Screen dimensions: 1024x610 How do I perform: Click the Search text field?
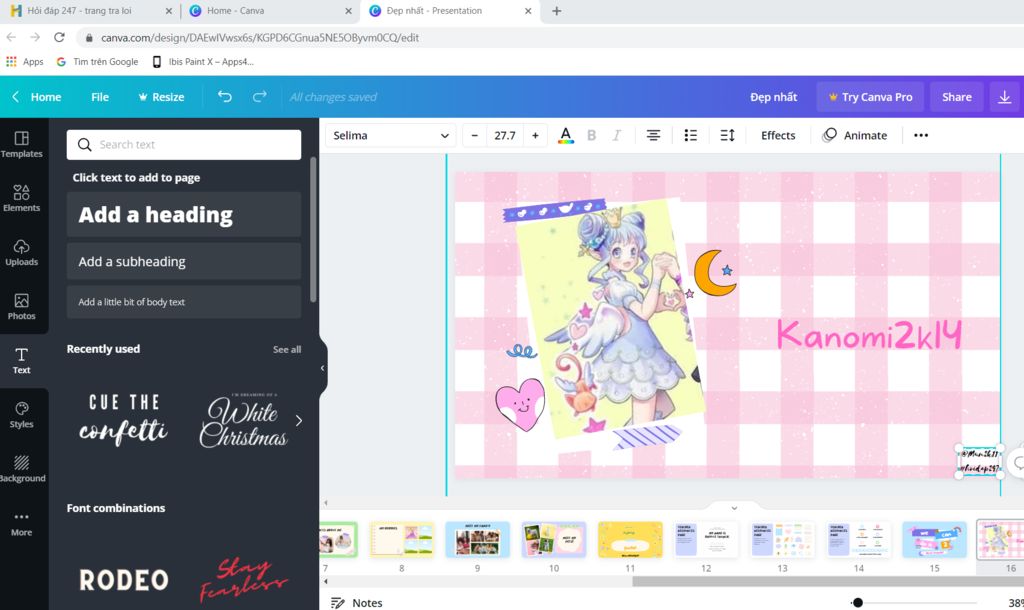184,144
